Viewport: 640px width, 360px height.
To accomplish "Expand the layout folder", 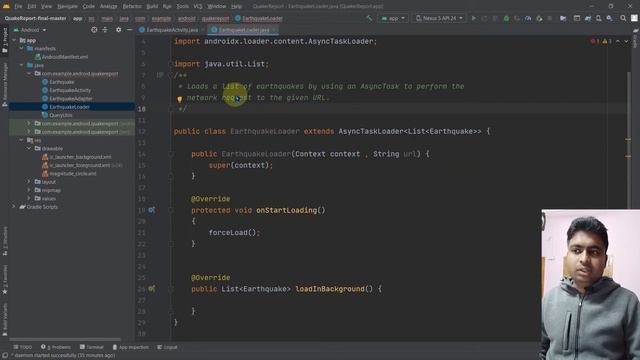I will tap(29, 182).
